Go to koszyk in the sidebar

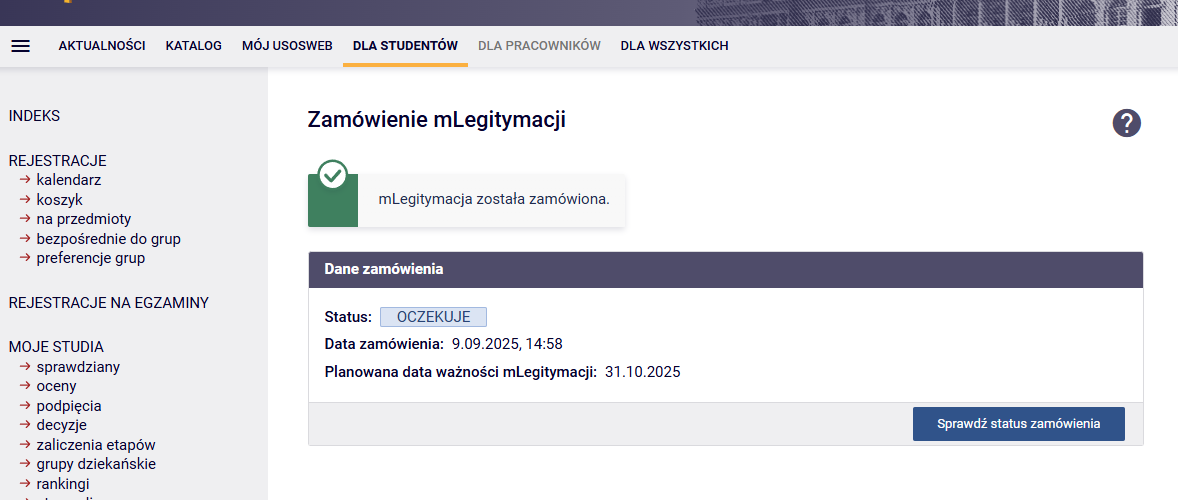[x=59, y=200]
